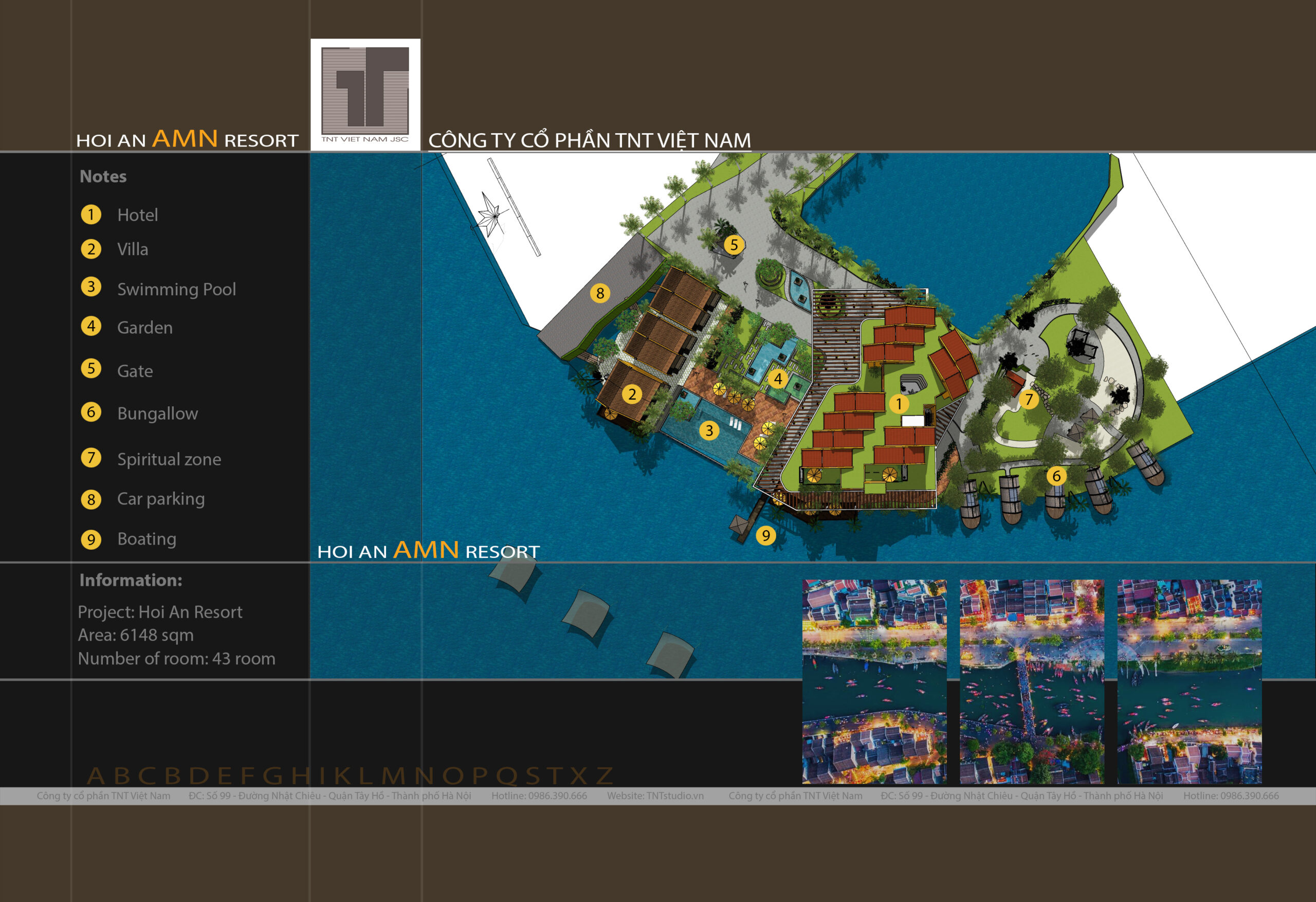Click map marker 6 by the bungalows
This screenshot has width=1316, height=902.
pyautogui.click(x=1056, y=476)
